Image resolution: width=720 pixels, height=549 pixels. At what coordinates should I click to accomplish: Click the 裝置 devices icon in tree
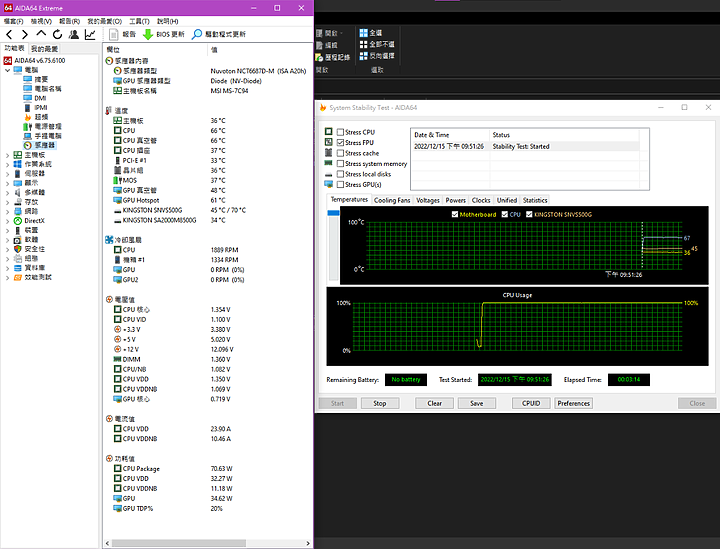click(17, 230)
